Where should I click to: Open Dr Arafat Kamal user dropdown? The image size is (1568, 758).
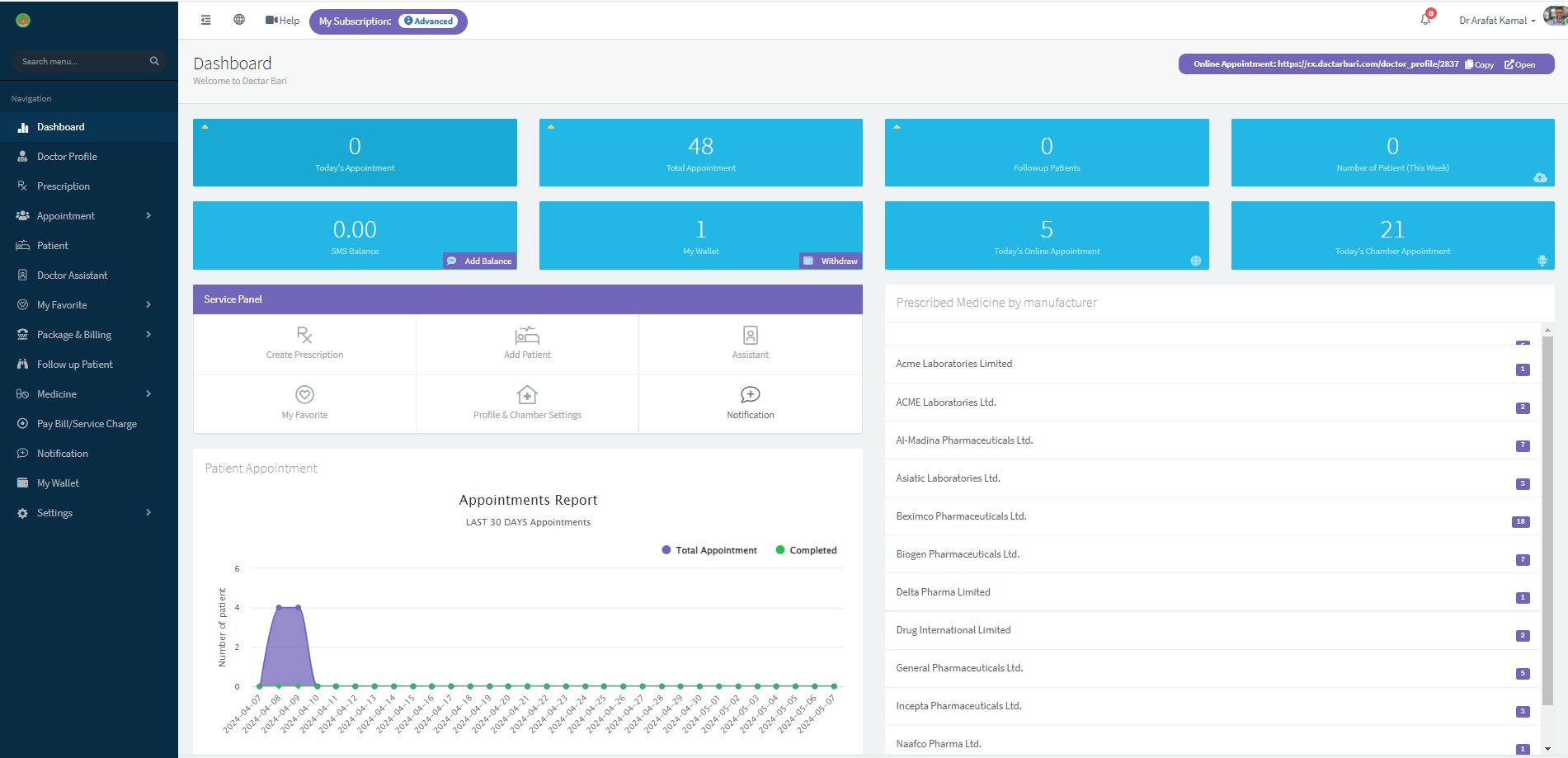(1496, 21)
